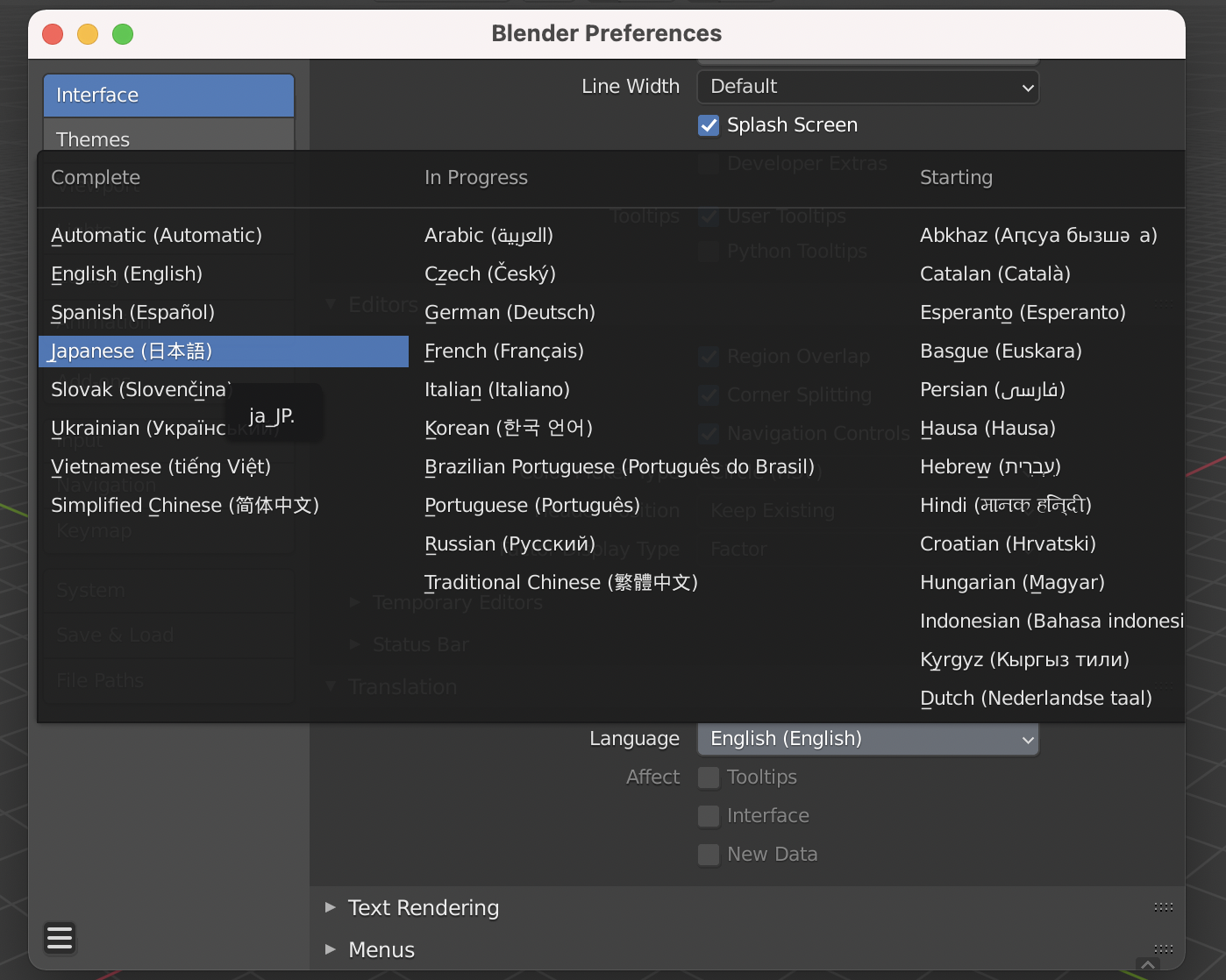The image size is (1226, 980).
Task: Expand the Text Rendering panel
Action: click(x=331, y=907)
